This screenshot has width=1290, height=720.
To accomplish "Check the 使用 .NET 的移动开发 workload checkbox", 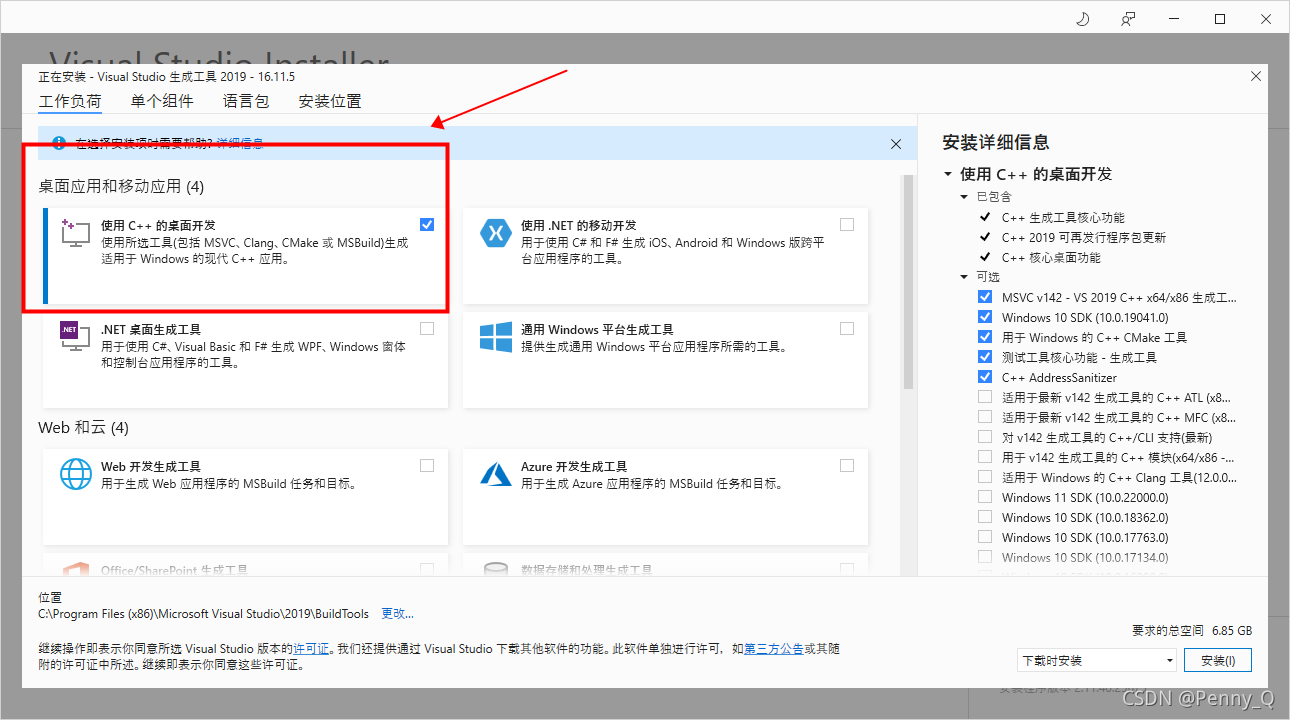I will tap(848, 224).
